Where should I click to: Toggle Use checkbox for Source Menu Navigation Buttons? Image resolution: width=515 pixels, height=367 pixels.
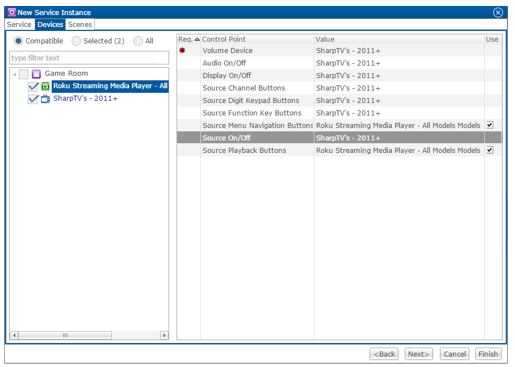489,125
